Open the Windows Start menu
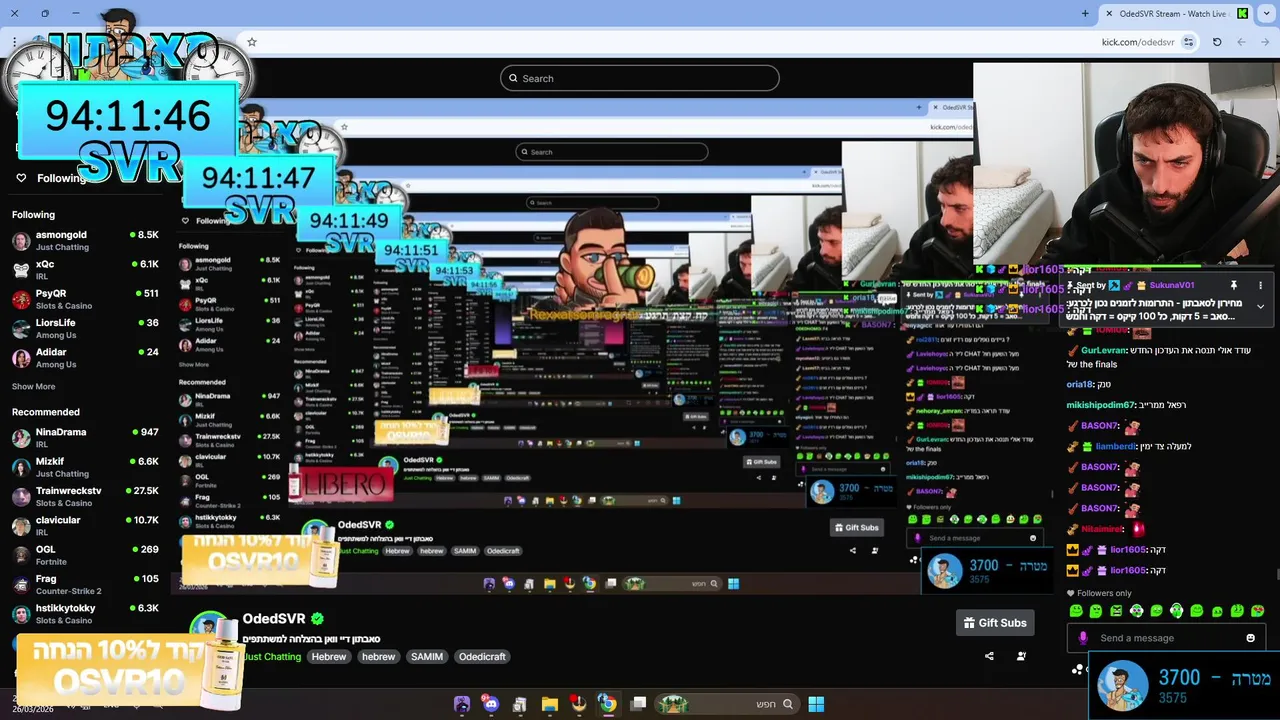 pyautogui.click(x=816, y=704)
